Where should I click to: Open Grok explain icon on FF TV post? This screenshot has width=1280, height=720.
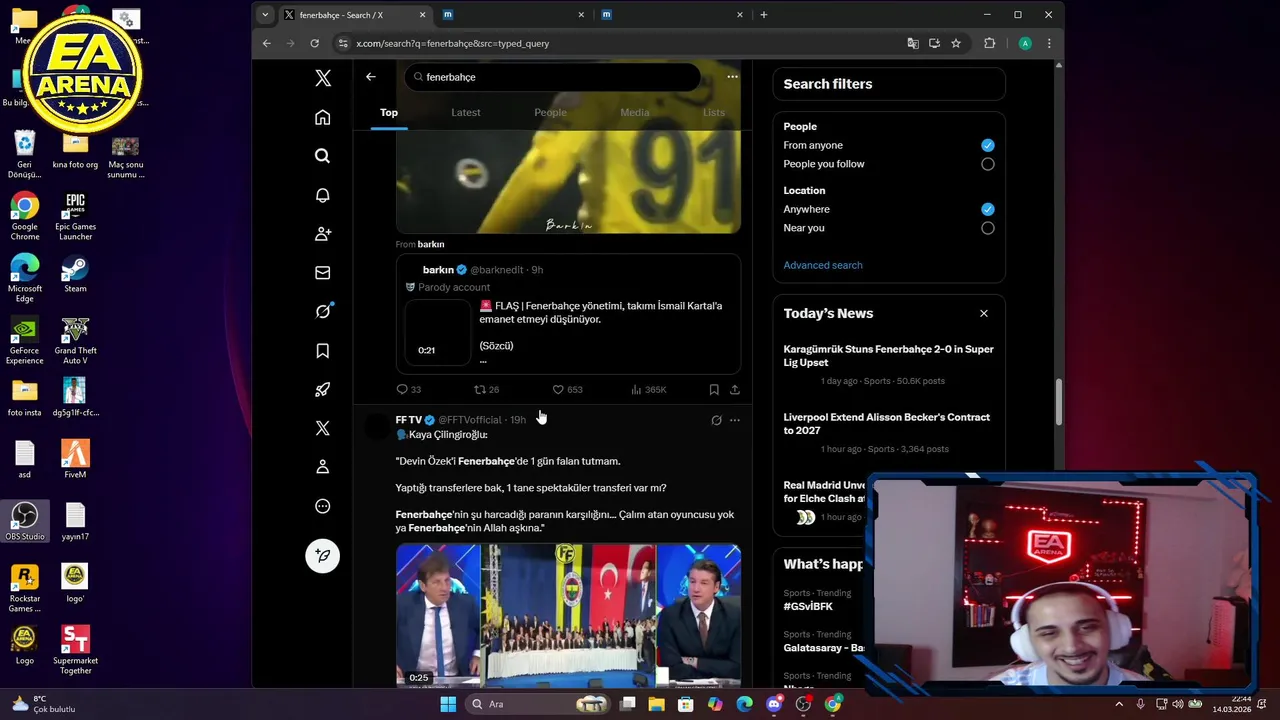pyautogui.click(x=716, y=420)
